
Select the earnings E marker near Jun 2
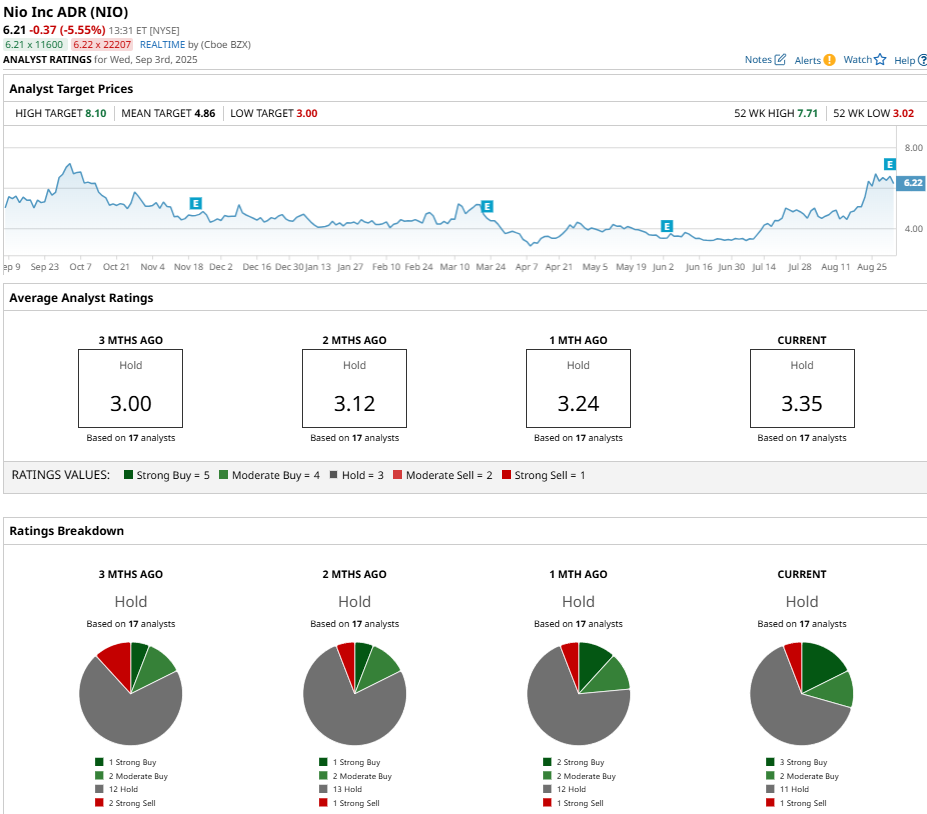[667, 226]
